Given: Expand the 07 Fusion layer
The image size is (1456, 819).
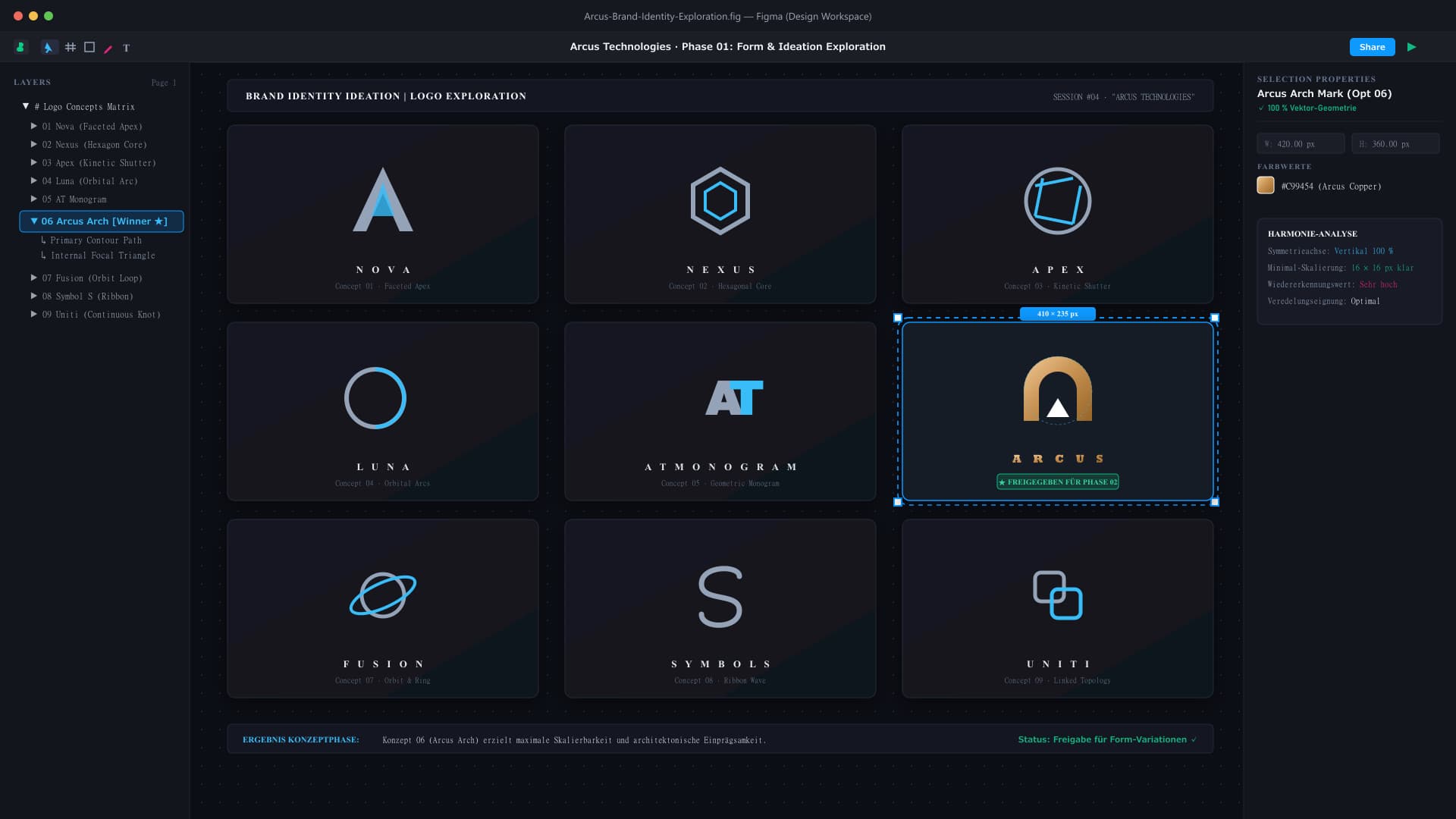Looking at the screenshot, I should pos(34,278).
